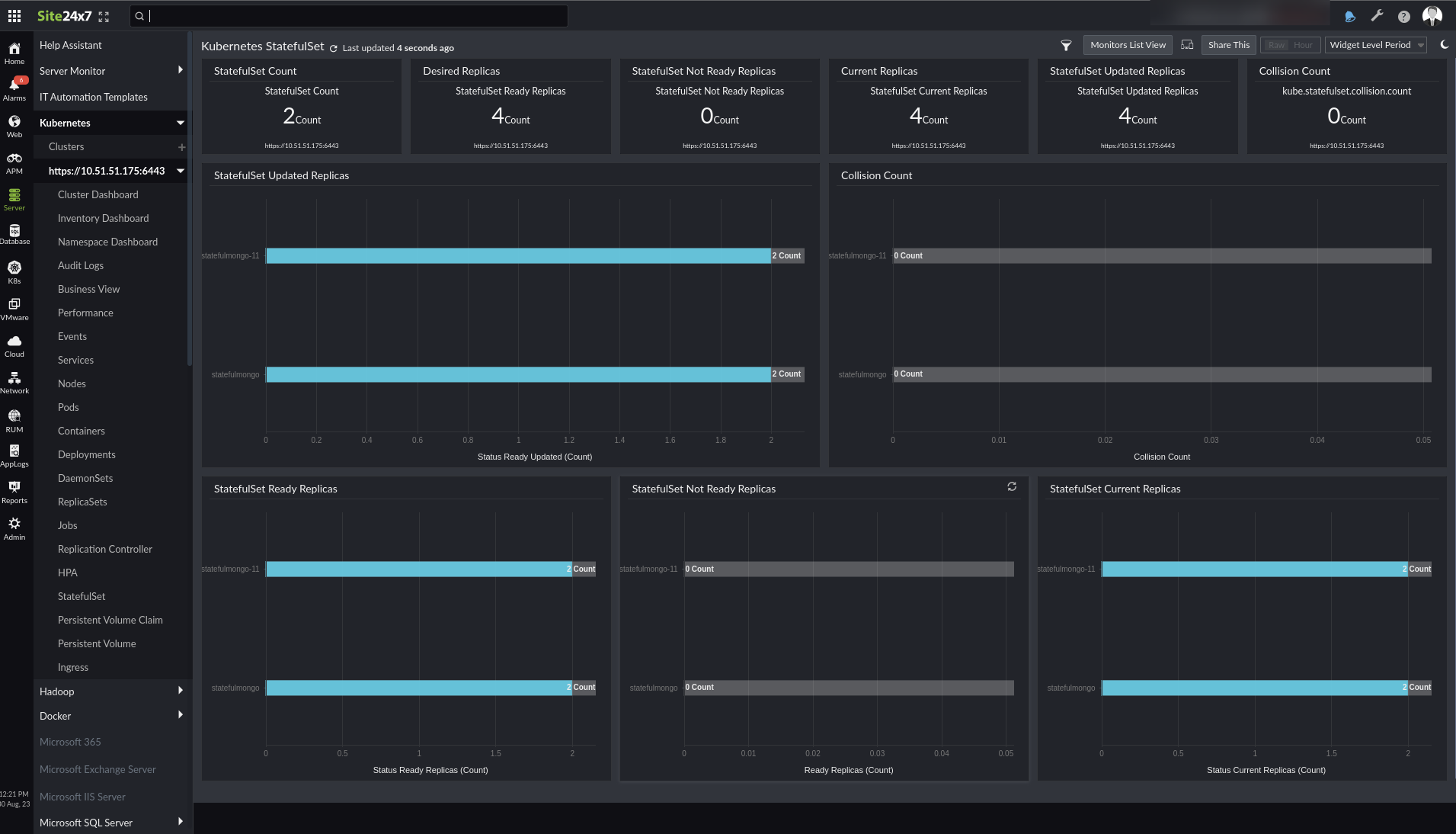Open the Widget Level Period dropdown
The height and width of the screenshot is (834, 1456).
click(x=1374, y=45)
